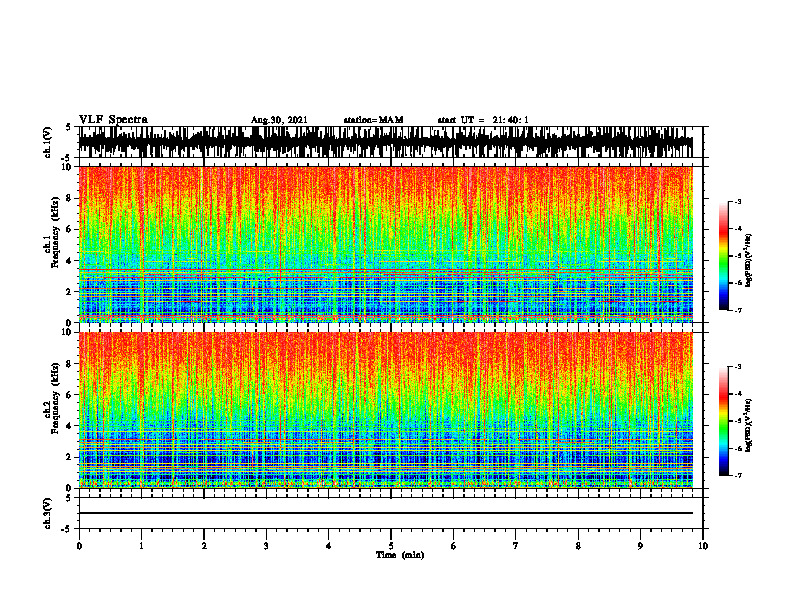The width and height of the screenshot is (792, 612).
Task: Click the "9" tick on the time axis
Action: click(640, 546)
